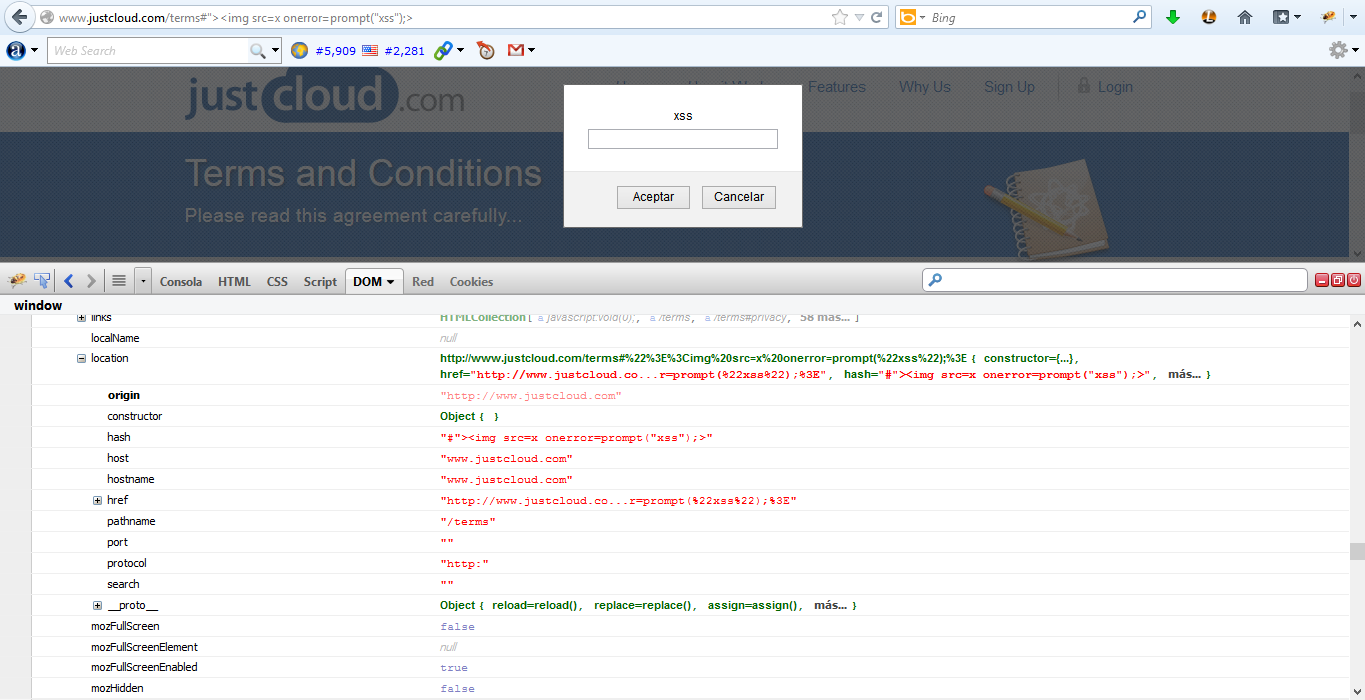Select the protocol "http:" value
Viewport: 1365px width, 700px height.
click(464, 564)
